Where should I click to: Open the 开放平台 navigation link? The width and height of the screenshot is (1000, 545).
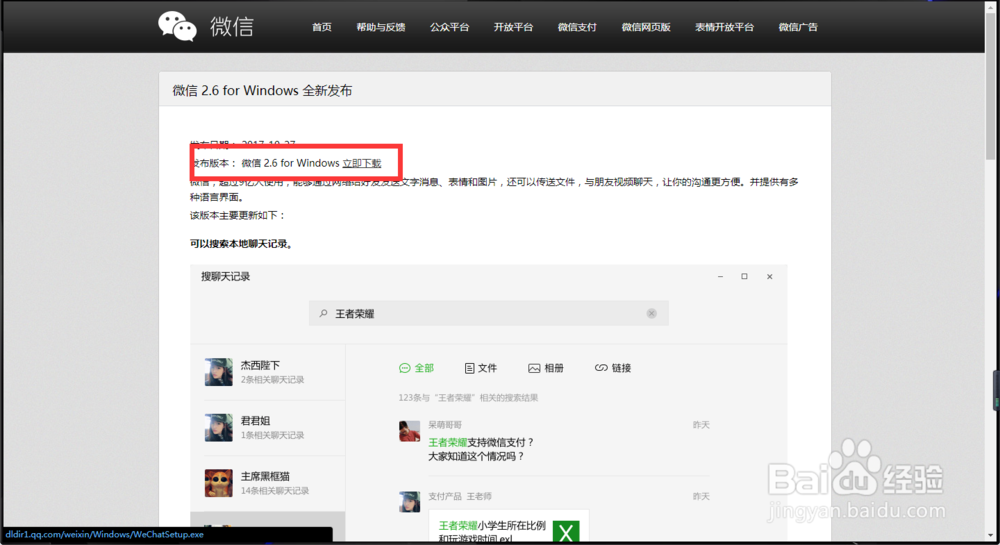pos(513,27)
